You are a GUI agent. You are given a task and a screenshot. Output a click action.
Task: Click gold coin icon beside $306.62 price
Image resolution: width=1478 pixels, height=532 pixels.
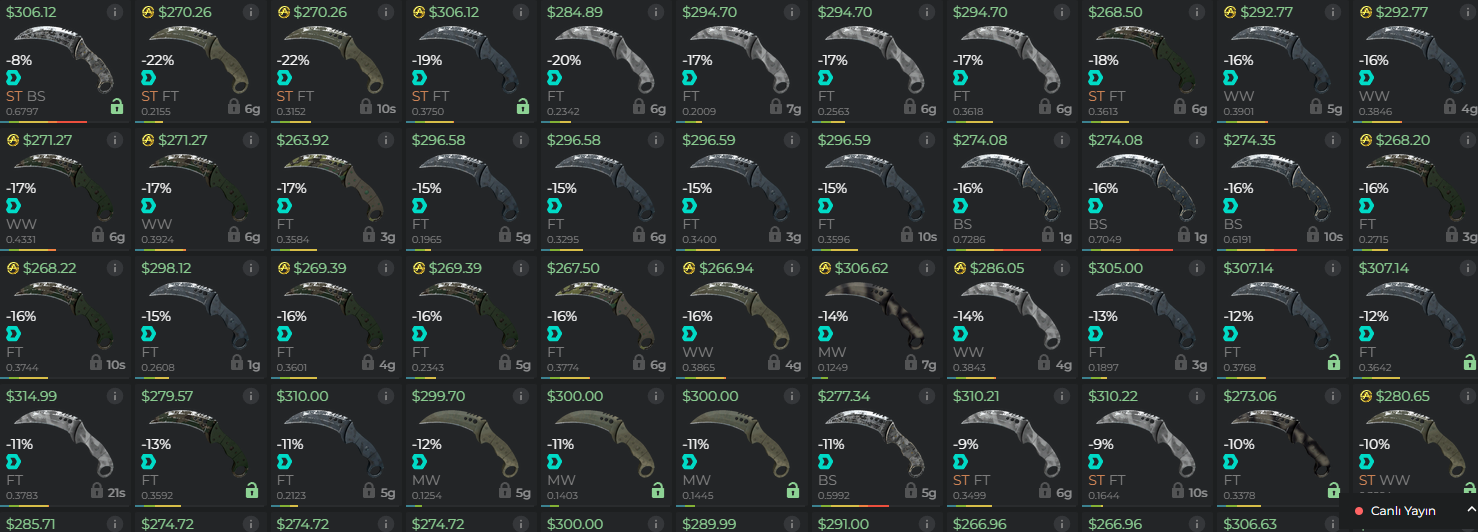[824, 268]
